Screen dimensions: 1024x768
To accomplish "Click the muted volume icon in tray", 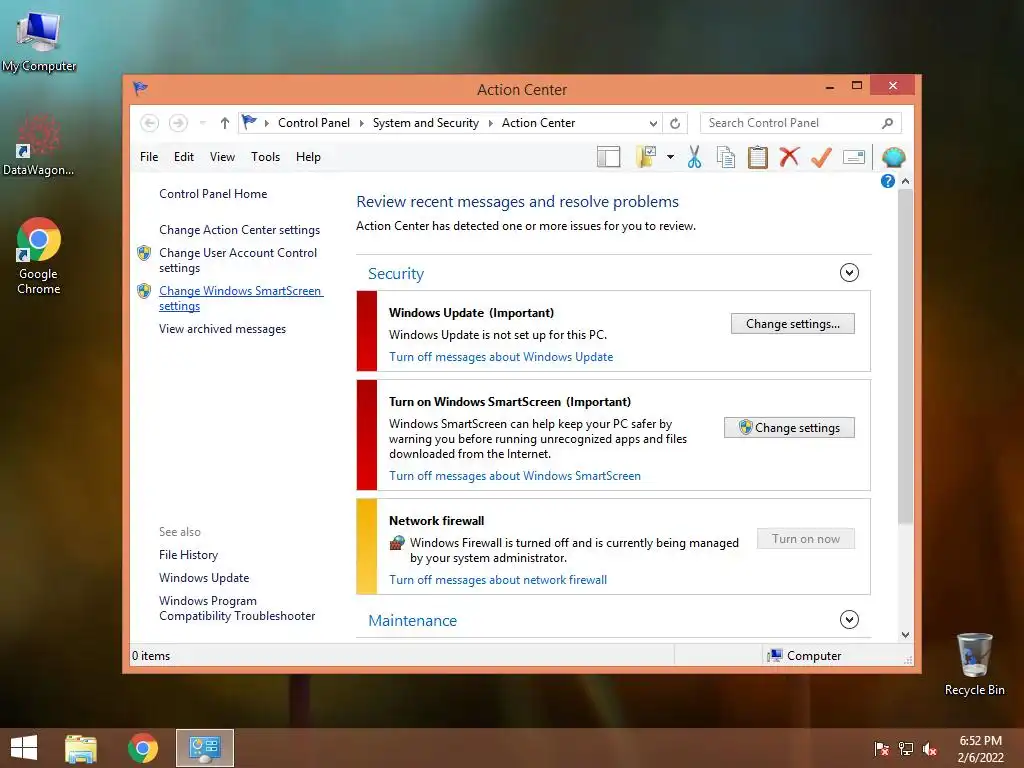I will [930, 749].
